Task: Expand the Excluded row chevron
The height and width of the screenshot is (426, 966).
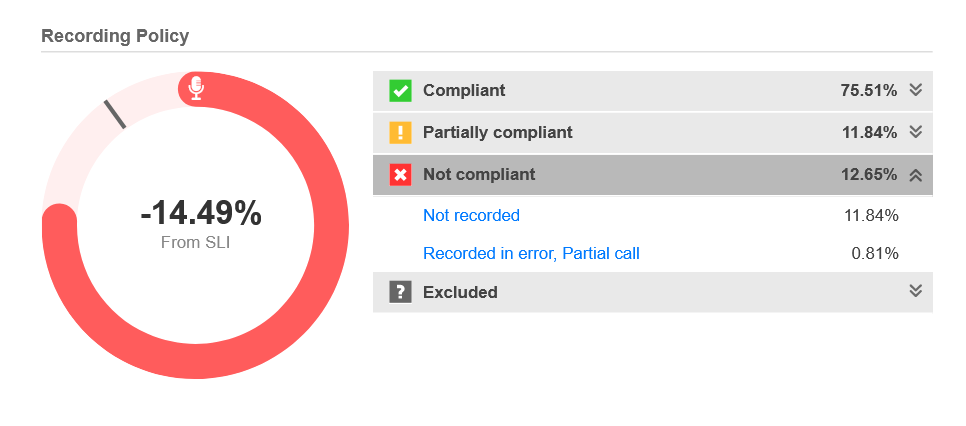Action: point(915,291)
